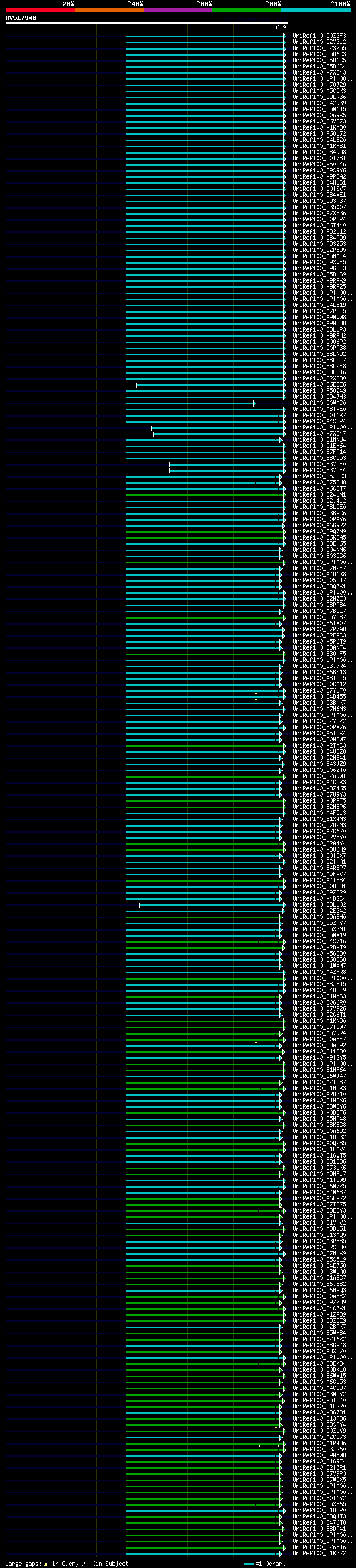Select hit label UniRef100_B8LLL7
The height and width of the screenshot is (1568, 356).
[x=319, y=360]
